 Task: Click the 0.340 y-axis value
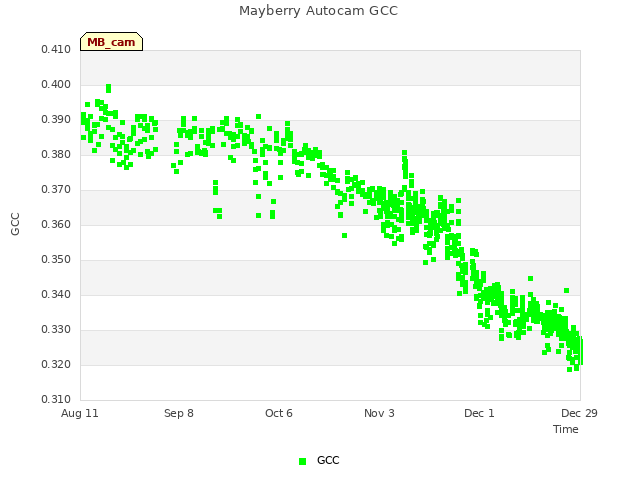point(56,295)
